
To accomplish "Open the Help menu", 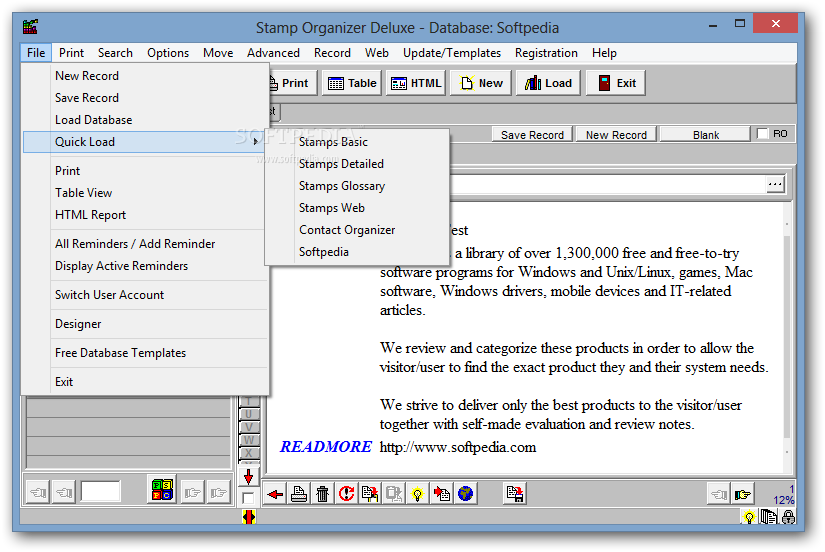I will click(x=604, y=53).
